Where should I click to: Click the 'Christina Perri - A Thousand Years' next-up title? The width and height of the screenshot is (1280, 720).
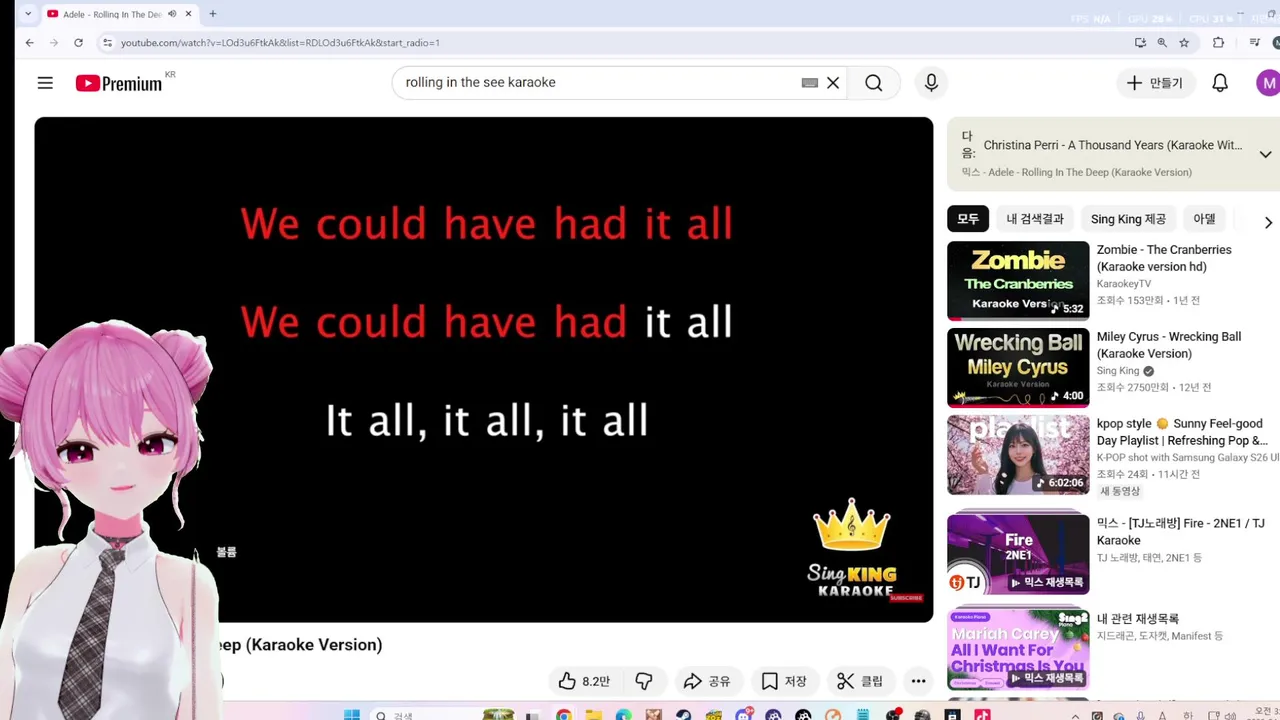point(1113,145)
